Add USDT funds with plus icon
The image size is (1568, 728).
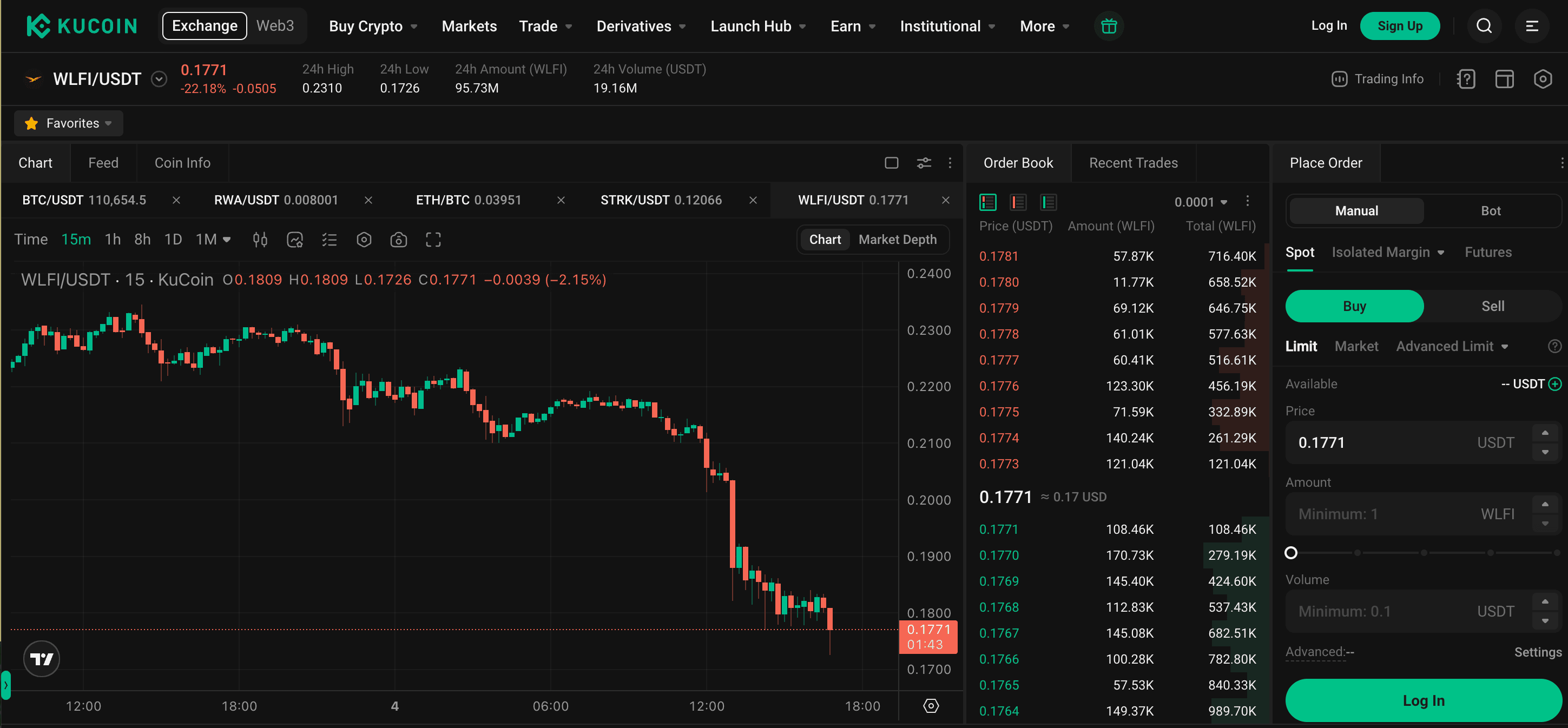(x=1555, y=384)
